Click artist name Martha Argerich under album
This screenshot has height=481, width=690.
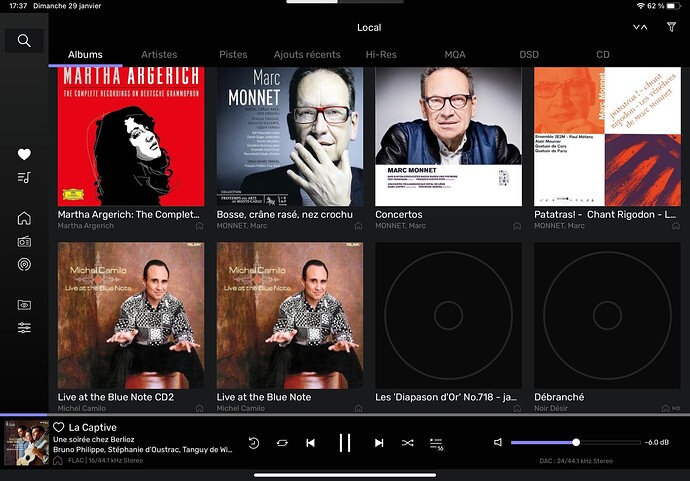tap(86, 226)
